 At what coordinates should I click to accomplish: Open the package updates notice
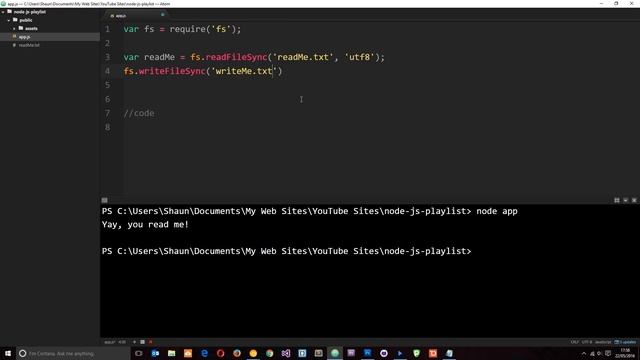click(625, 342)
